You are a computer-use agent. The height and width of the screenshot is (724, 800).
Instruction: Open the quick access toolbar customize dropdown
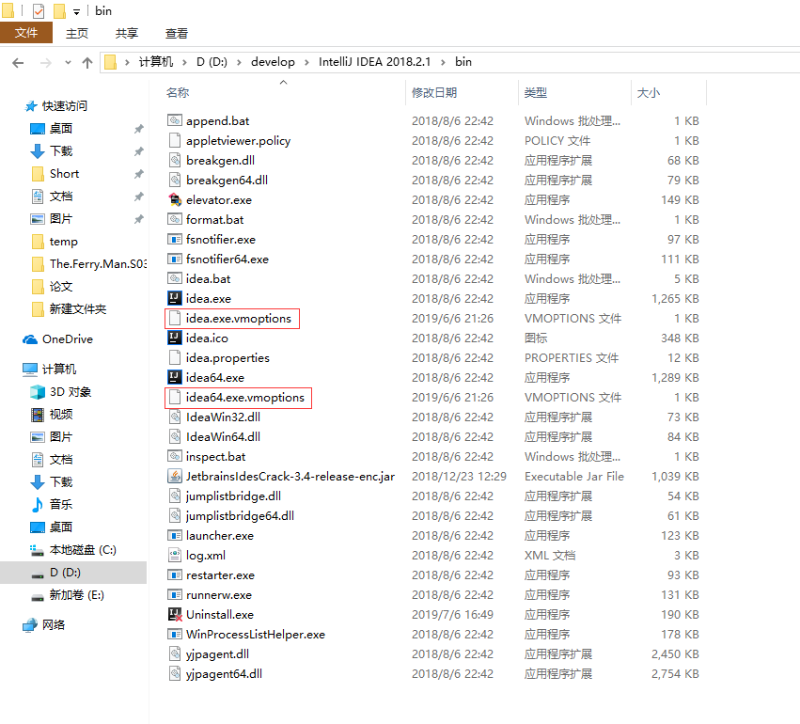[77, 11]
